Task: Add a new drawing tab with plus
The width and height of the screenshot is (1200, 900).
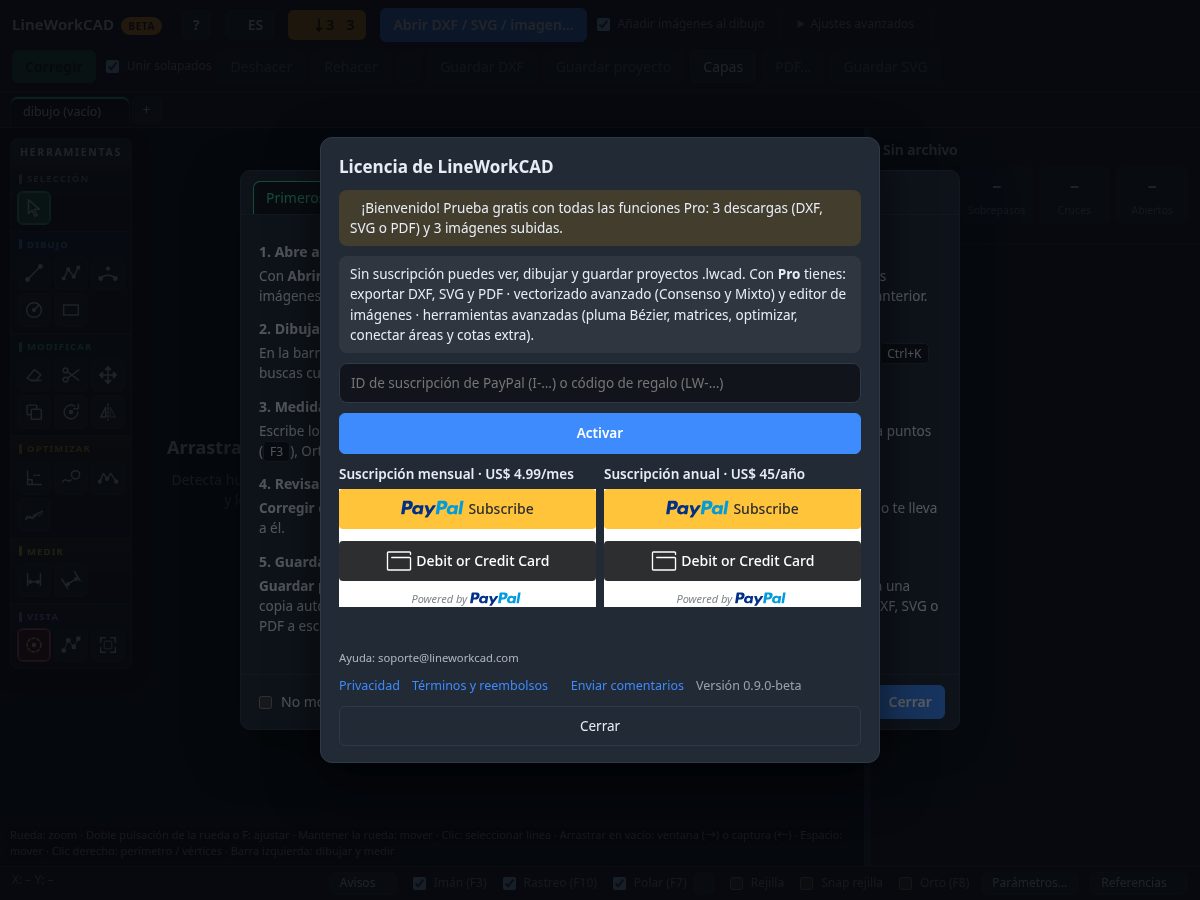Action: (146, 110)
